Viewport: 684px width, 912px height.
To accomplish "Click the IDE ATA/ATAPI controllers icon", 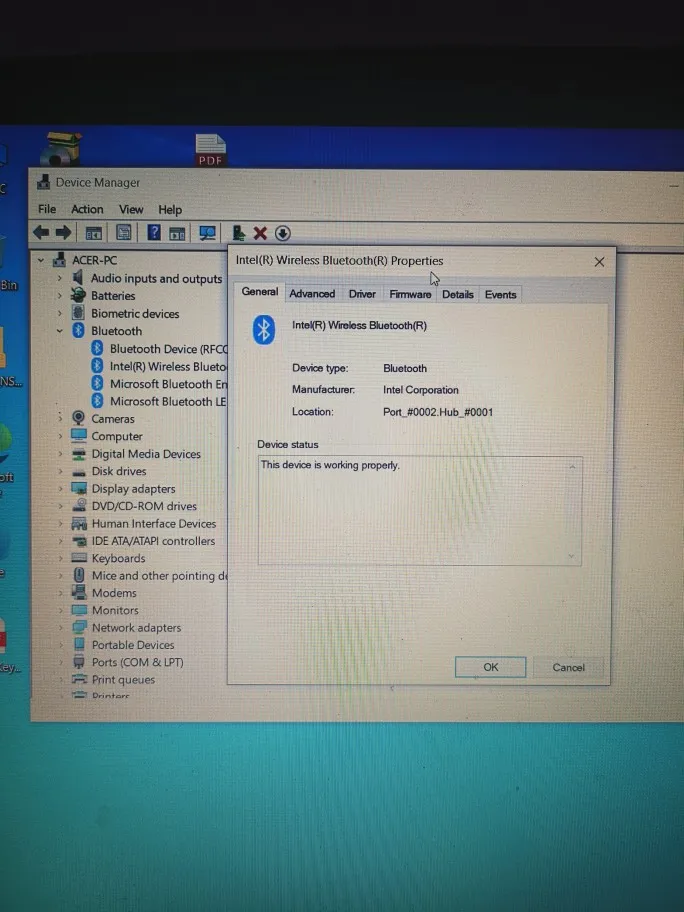I will click(x=79, y=541).
